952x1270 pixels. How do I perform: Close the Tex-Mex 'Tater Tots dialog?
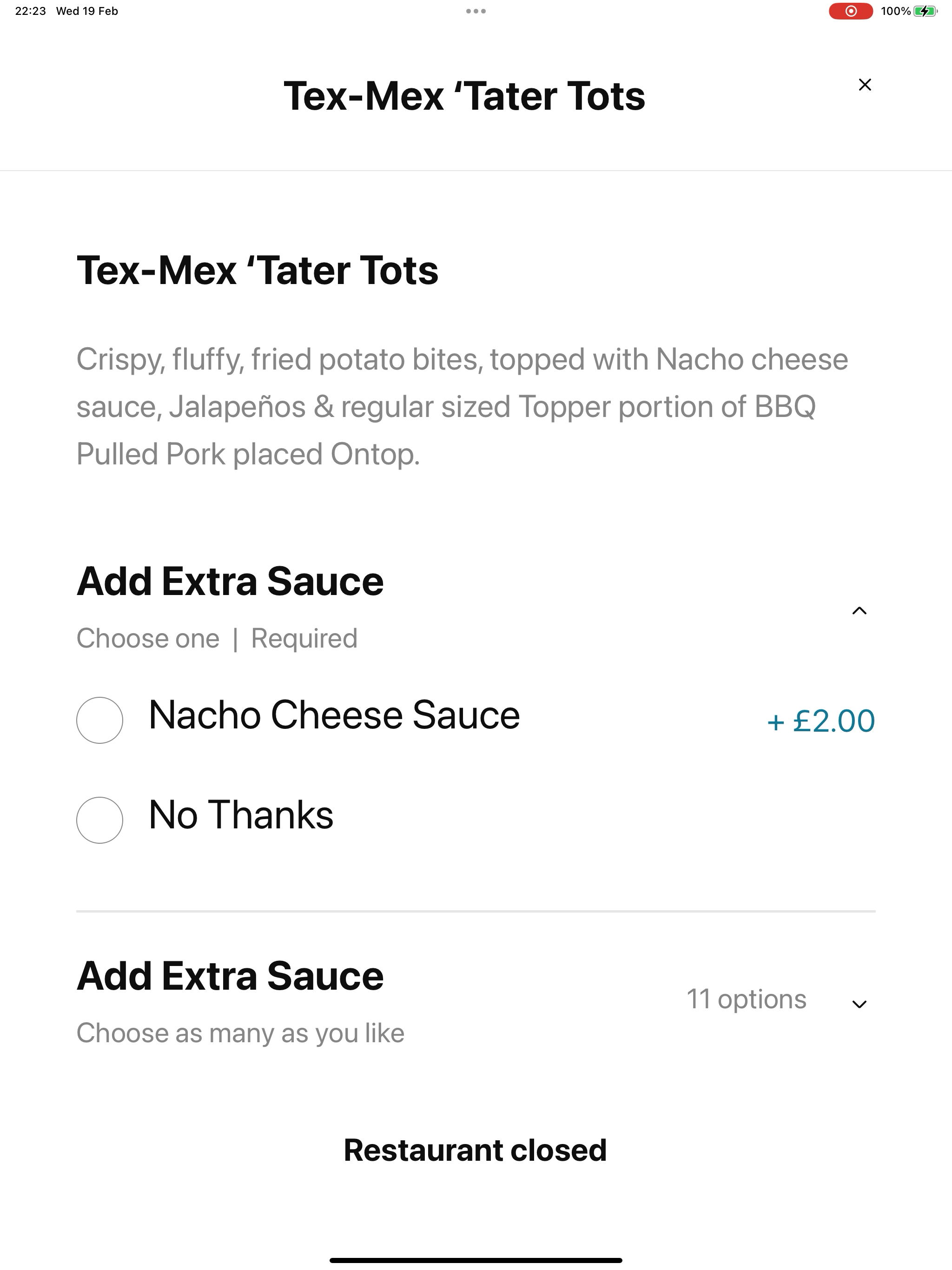[x=865, y=85]
